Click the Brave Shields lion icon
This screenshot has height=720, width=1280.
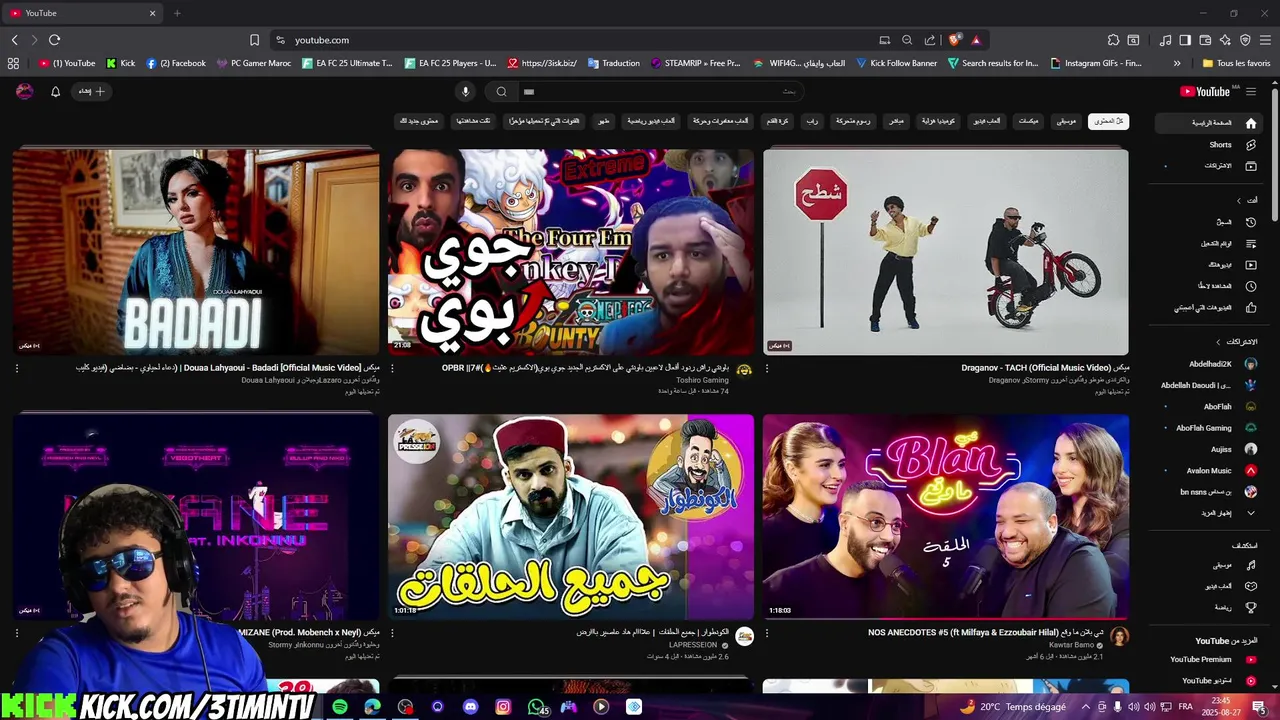(955, 40)
